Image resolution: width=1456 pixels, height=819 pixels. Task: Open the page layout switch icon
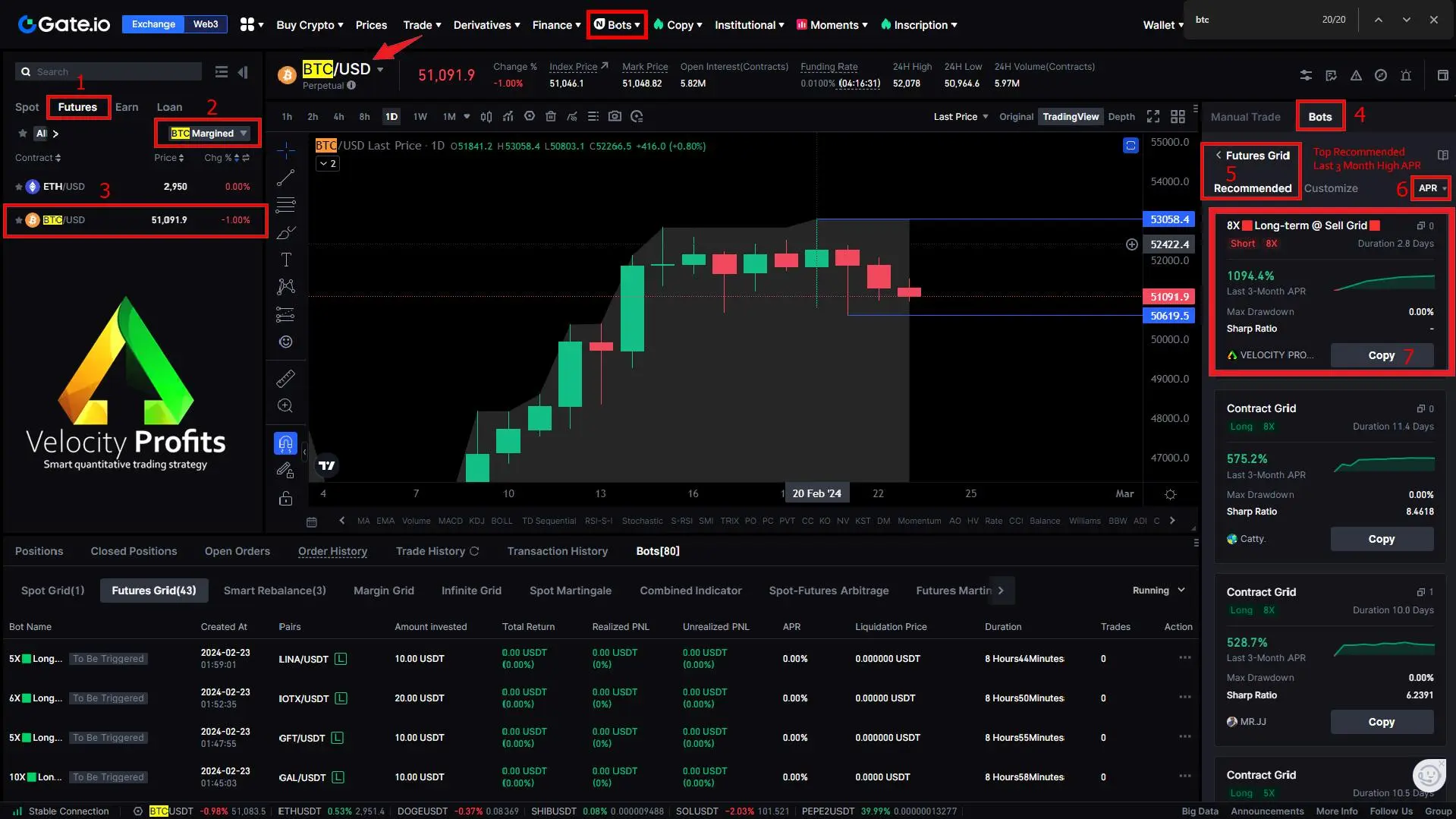click(1442, 75)
